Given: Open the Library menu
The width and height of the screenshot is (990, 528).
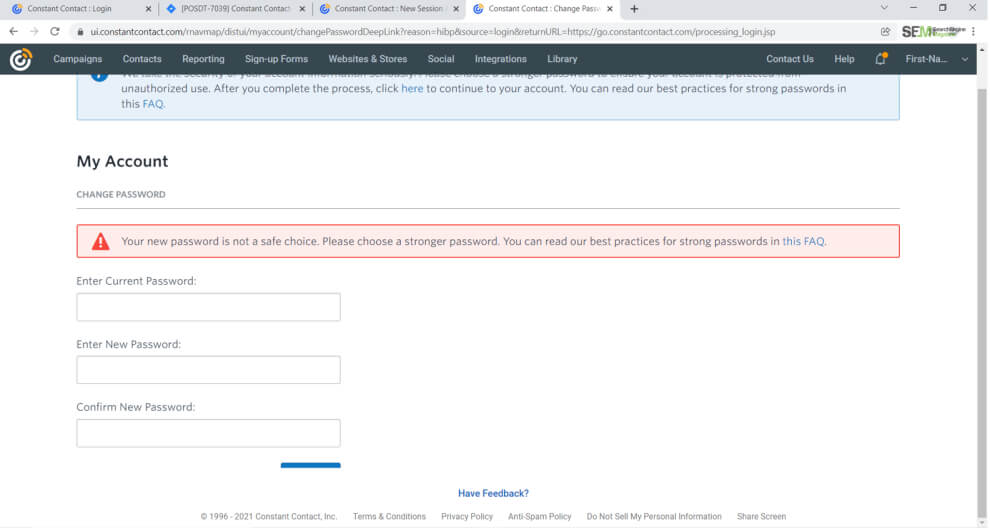Looking at the screenshot, I should [x=562, y=59].
